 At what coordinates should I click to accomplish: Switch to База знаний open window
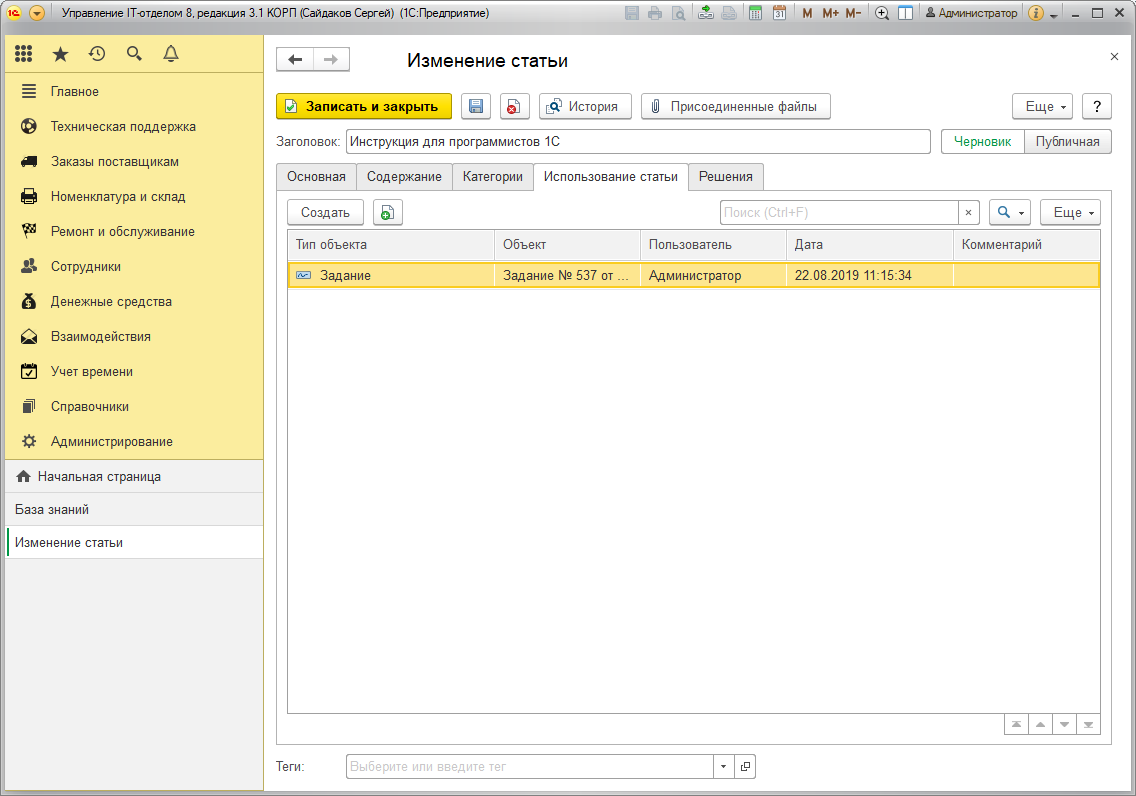[x=134, y=509]
